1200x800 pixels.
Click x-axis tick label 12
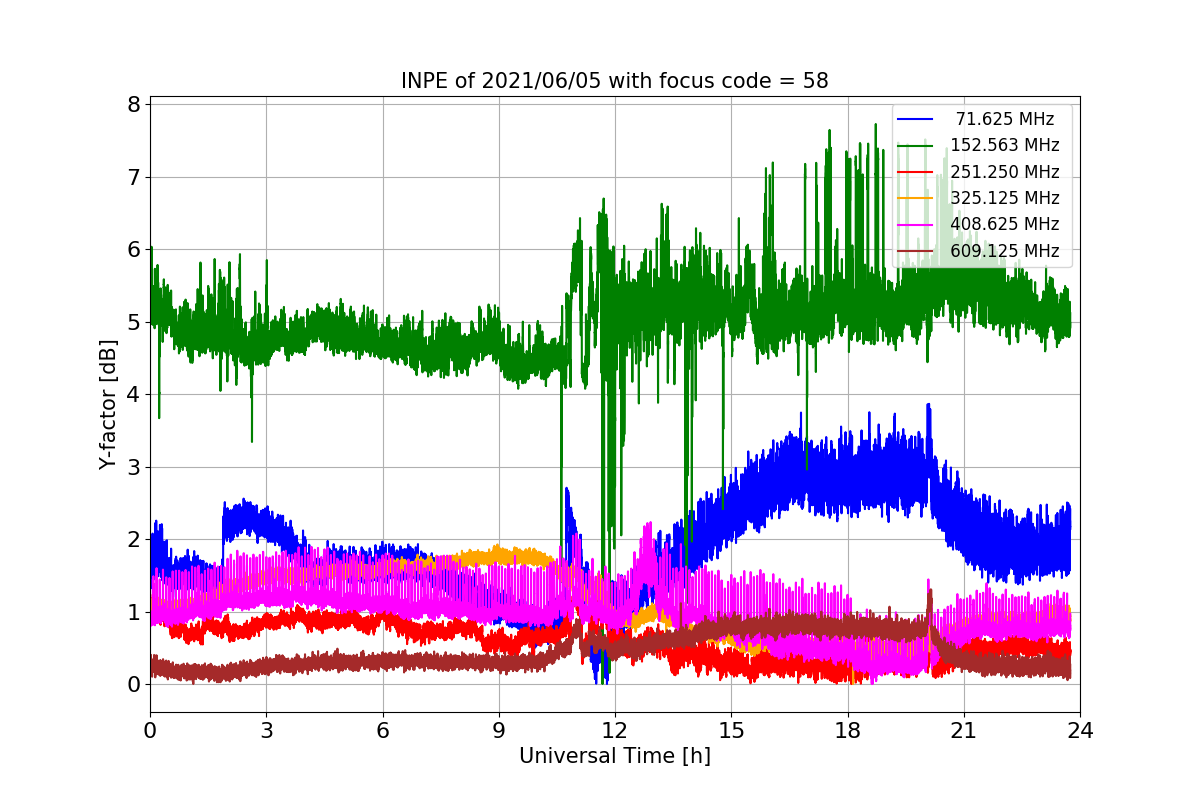click(615, 730)
